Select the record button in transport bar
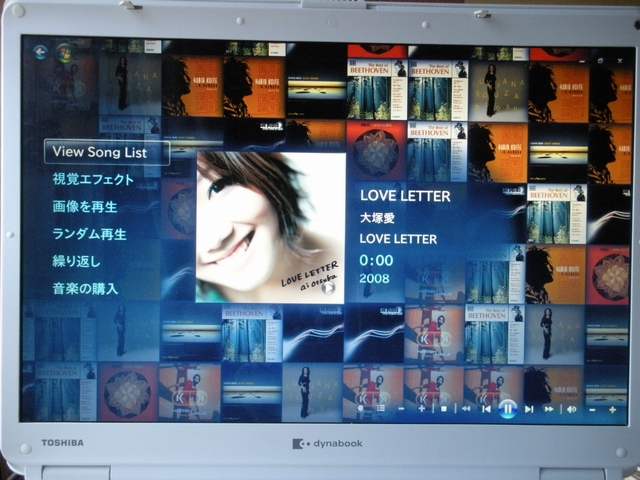 pyautogui.click(x=360, y=409)
